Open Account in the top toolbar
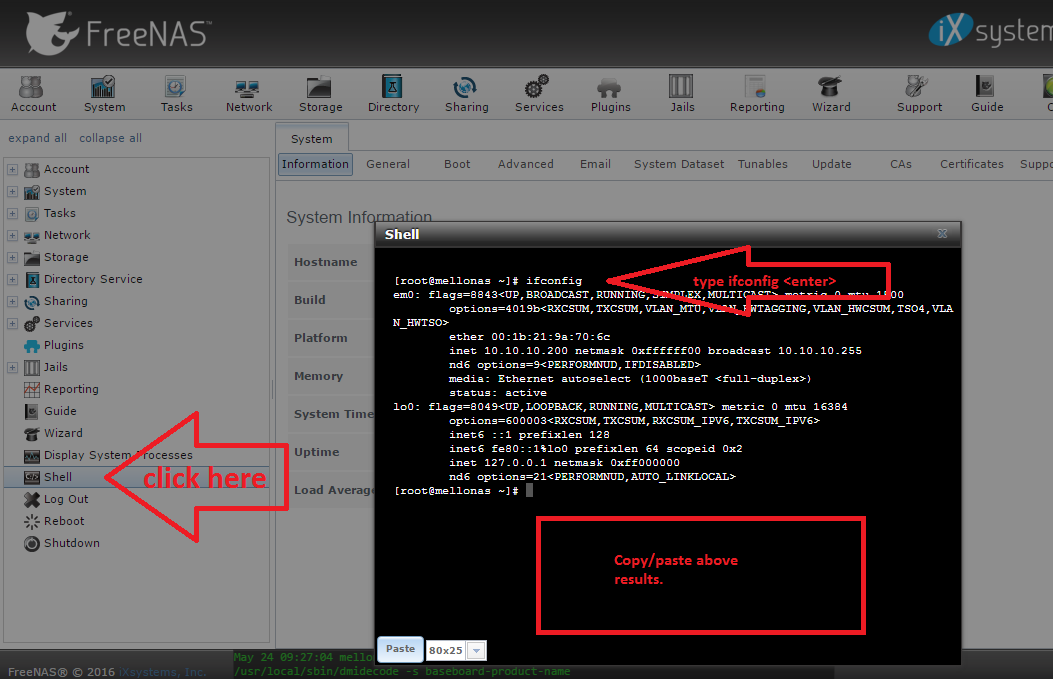Viewport: 1053px width, 679px height. click(34, 94)
